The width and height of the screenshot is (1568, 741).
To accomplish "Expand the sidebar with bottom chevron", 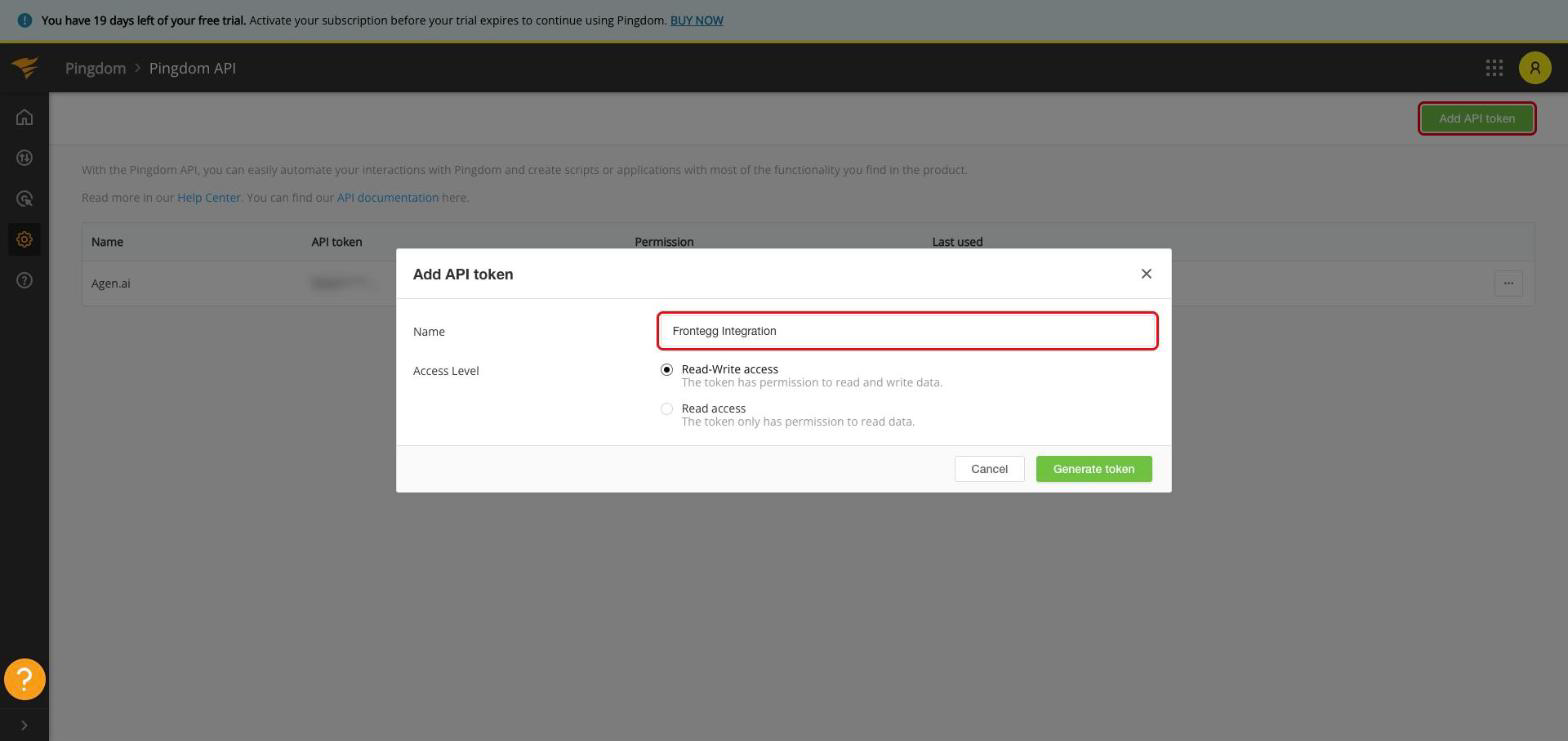I will coord(24,725).
